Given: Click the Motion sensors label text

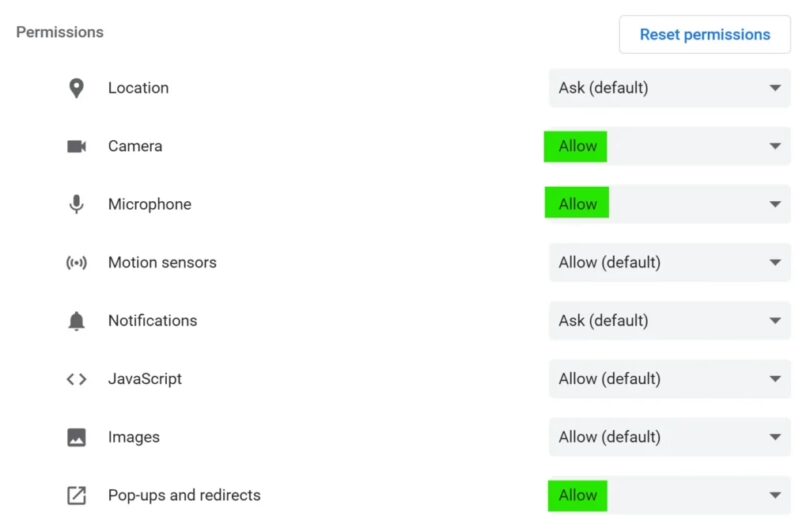Looking at the screenshot, I should point(162,262).
